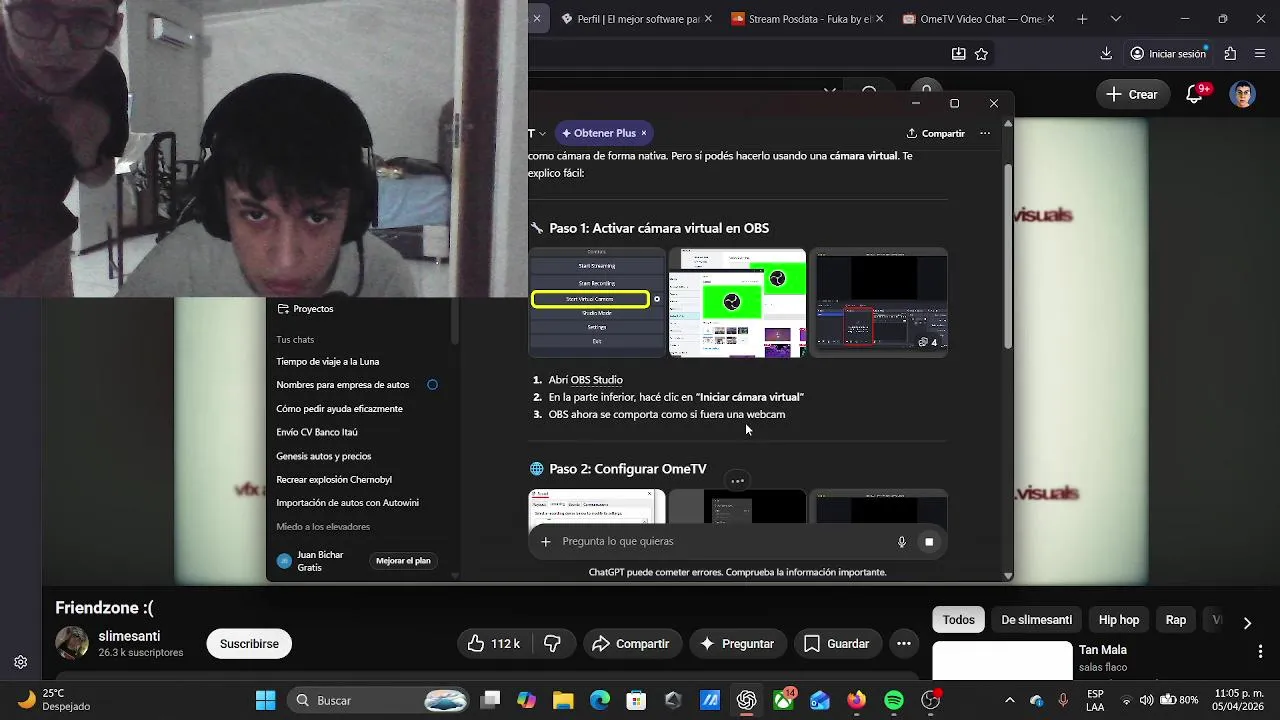Click the Preguntar button under video
This screenshot has width=1280, height=720.
[738, 644]
